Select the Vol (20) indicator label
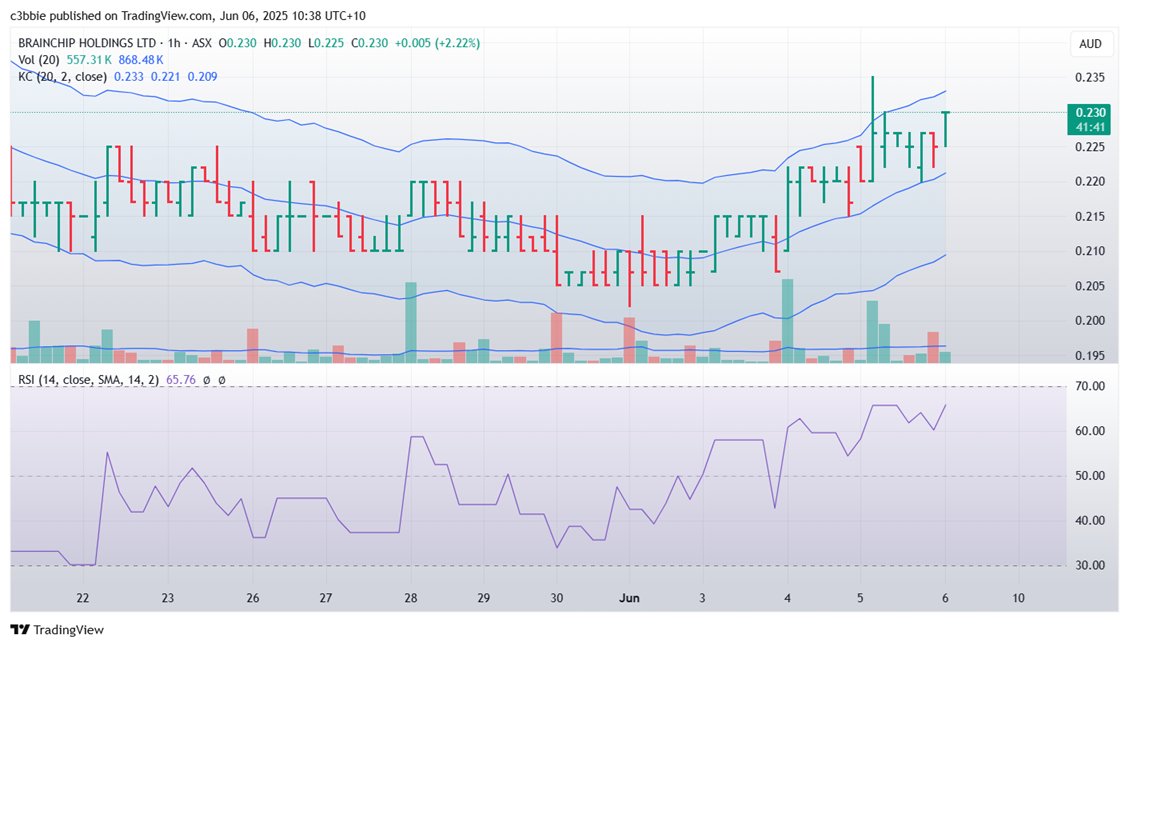 coord(38,60)
